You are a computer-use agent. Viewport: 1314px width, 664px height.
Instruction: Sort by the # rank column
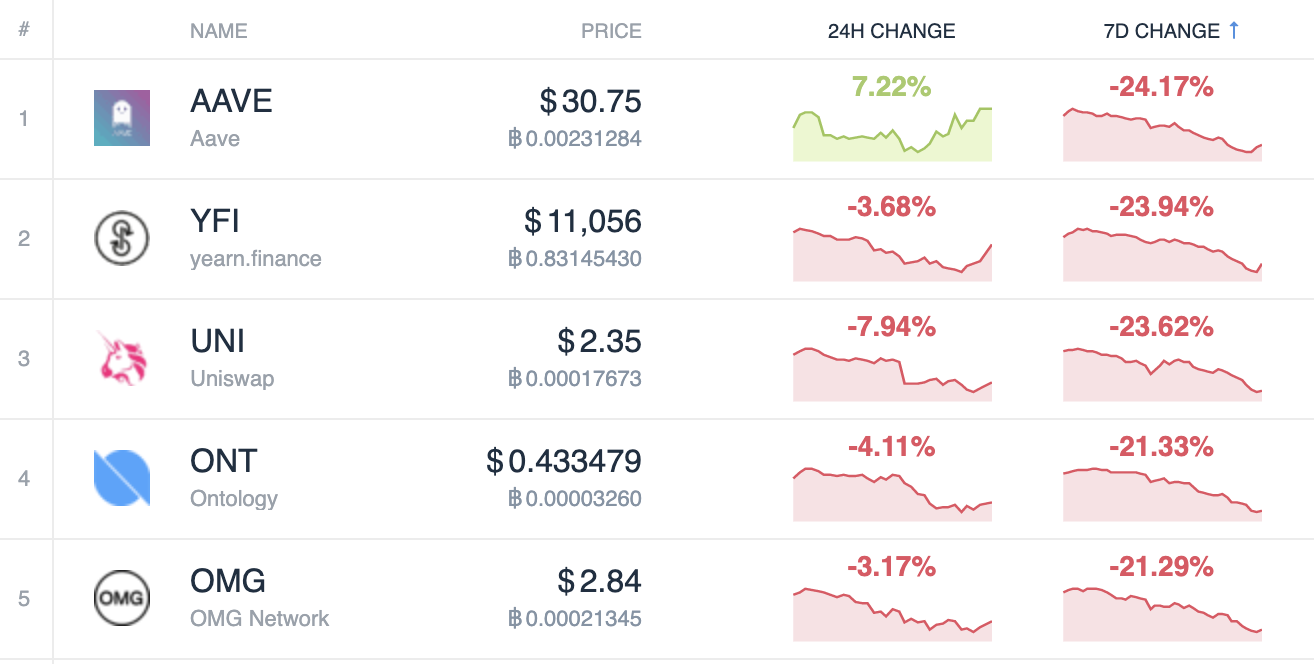23,30
